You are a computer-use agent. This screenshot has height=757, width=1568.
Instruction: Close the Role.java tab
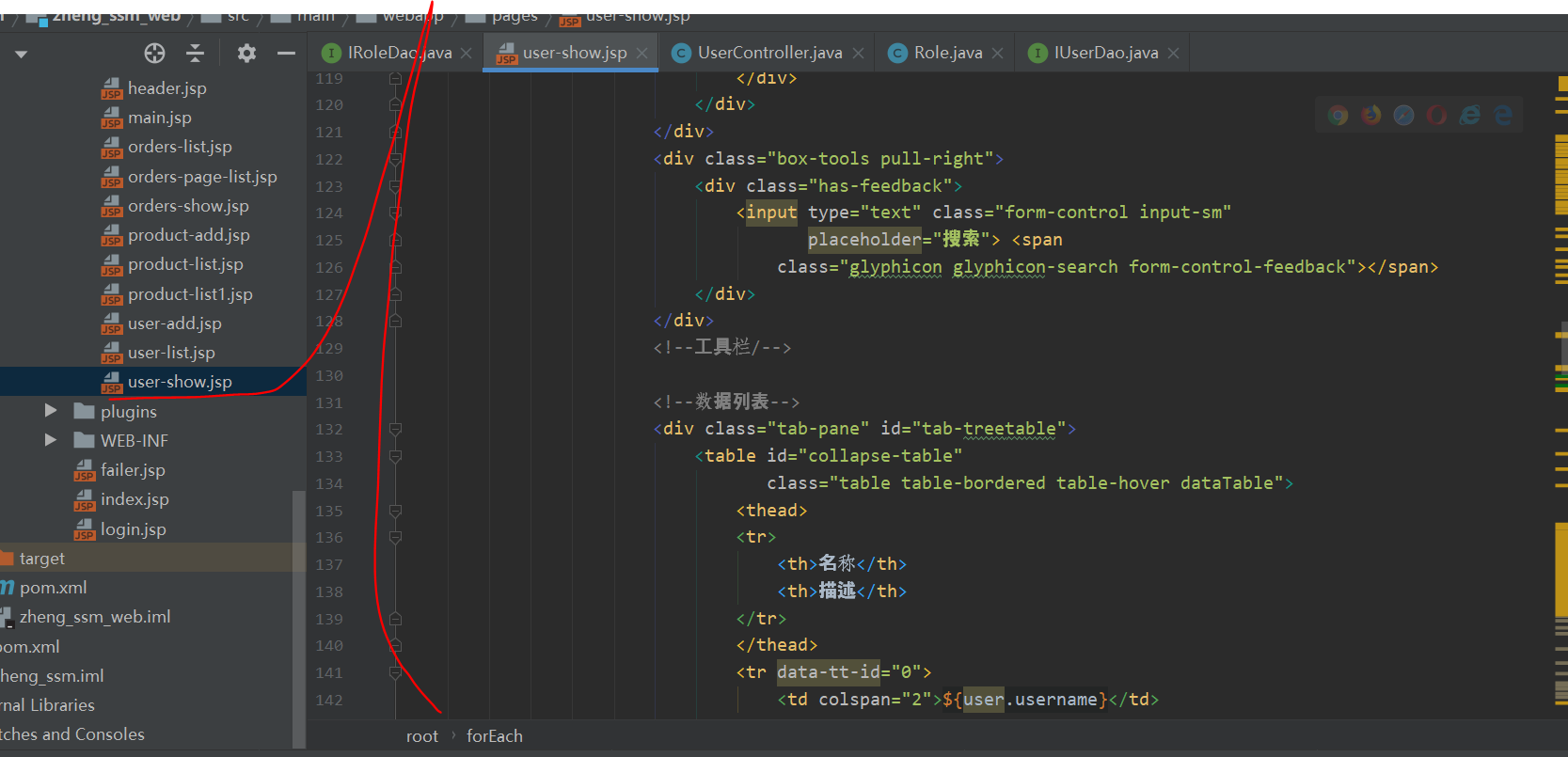[x=997, y=54]
